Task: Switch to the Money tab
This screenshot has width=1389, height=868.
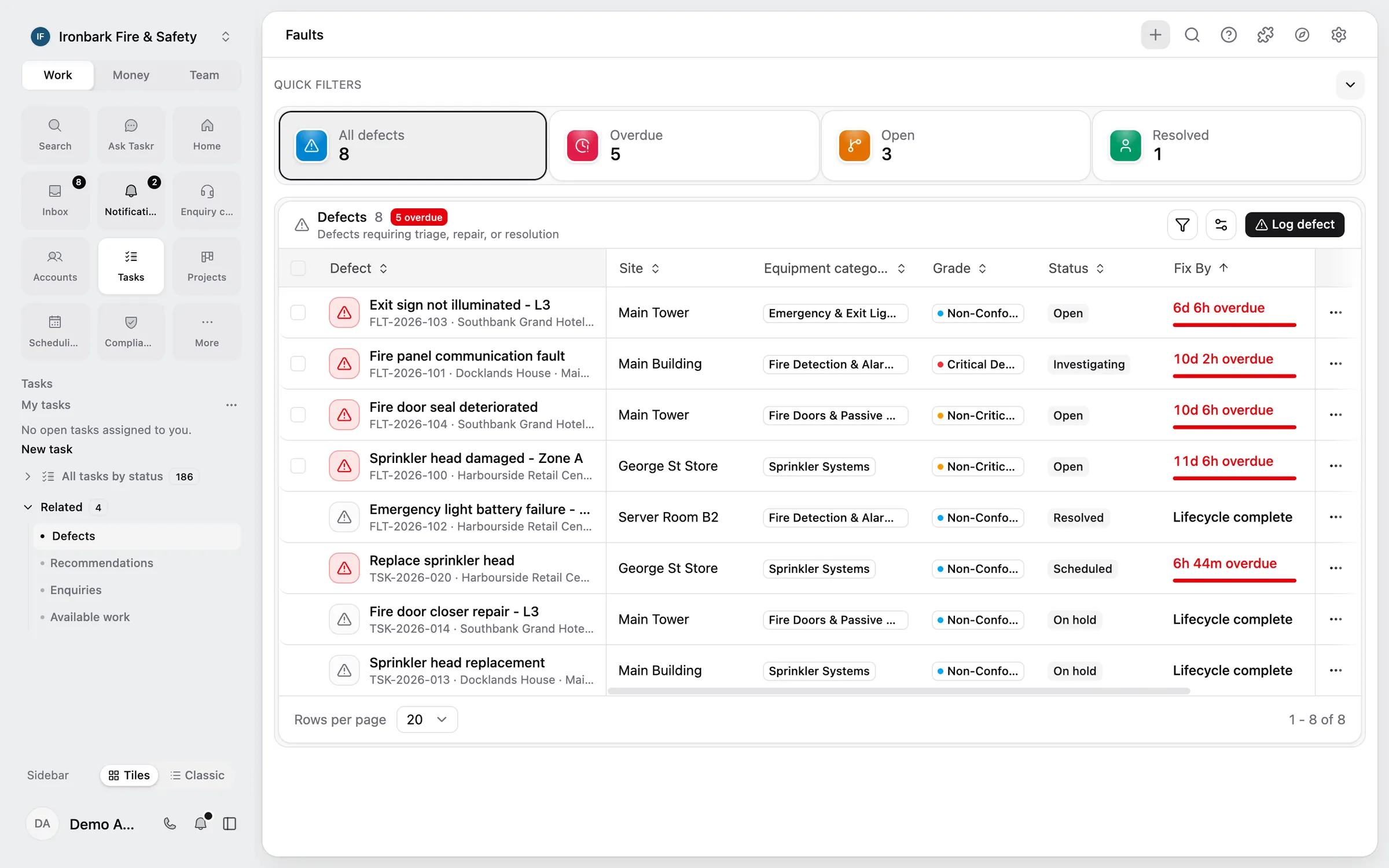Action: click(131, 75)
